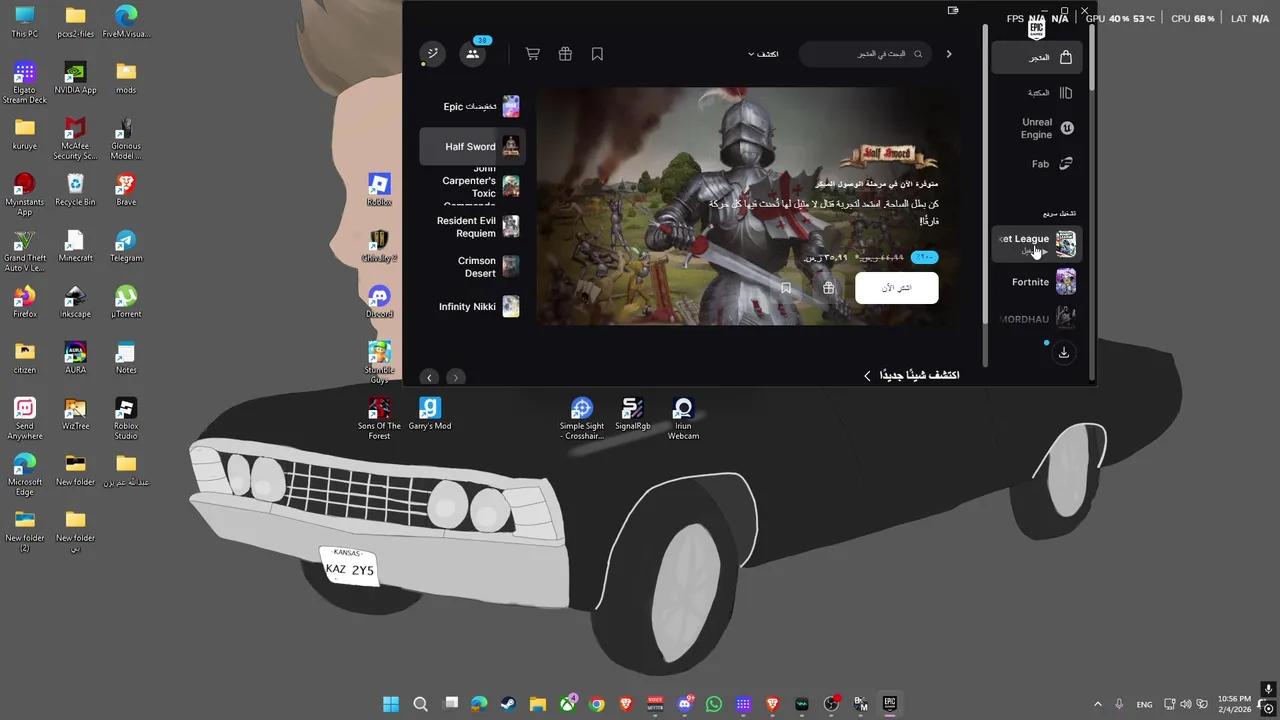
Task: Open the wishlist bookmark in store header
Action: 597,54
